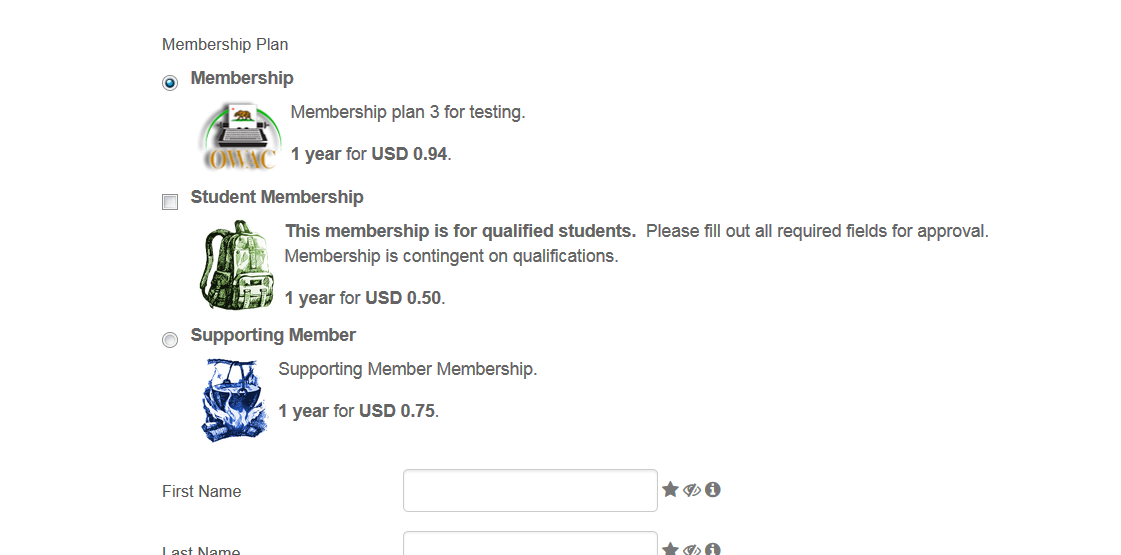Click the USD 0.94 price text

(409, 154)
